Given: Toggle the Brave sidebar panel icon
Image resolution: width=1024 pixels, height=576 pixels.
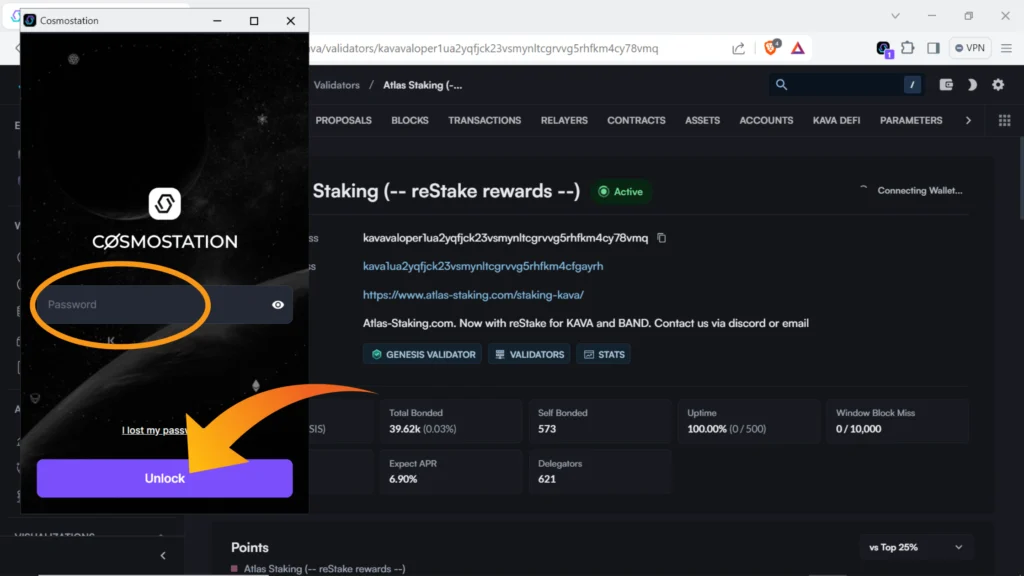Looking at the screenshot, I should 933,48.
